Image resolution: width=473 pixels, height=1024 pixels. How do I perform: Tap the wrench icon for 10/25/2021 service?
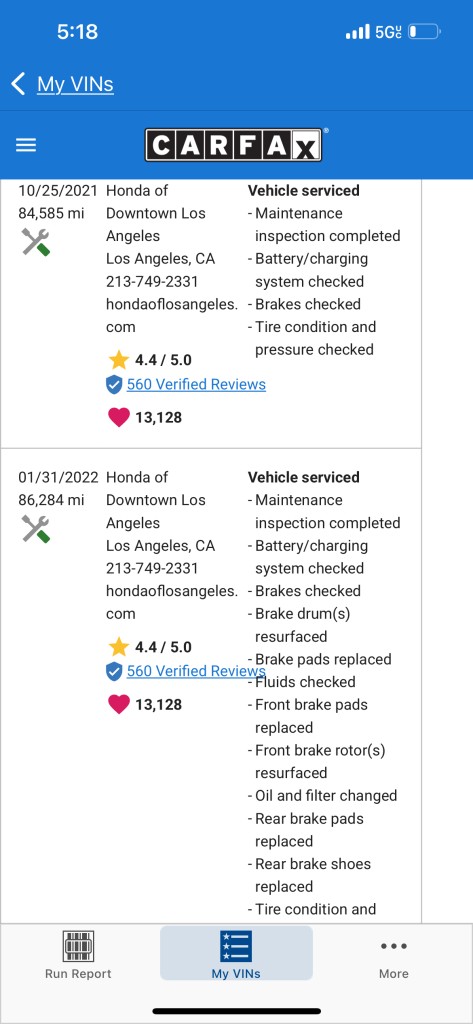pos(36,242)
